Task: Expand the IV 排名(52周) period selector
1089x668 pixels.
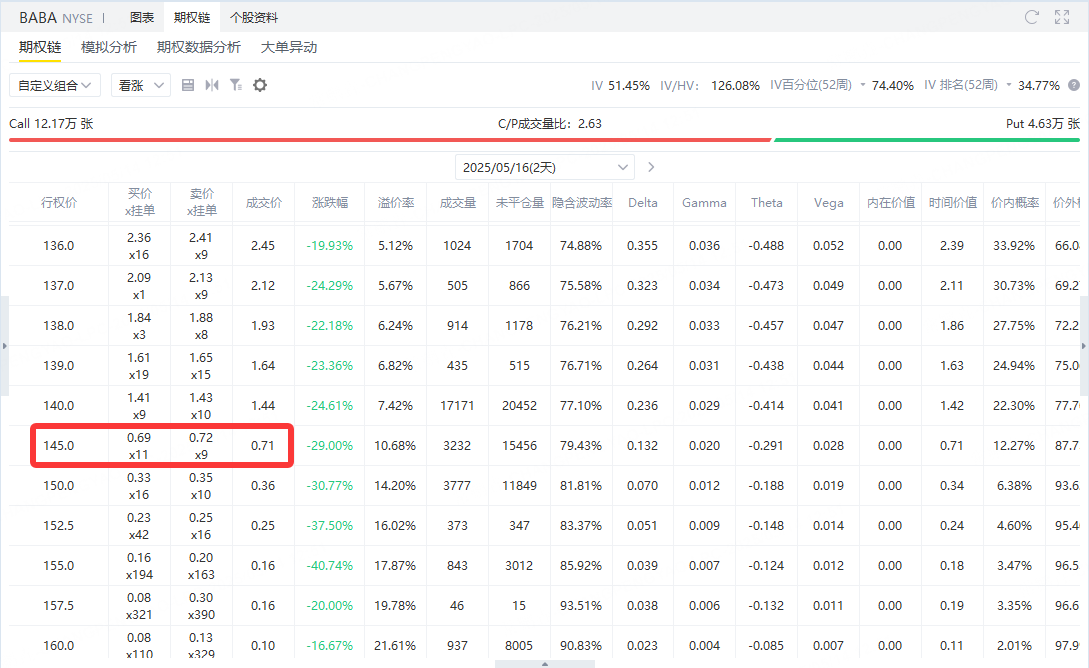Action: pyautogui.click(x=1009, y=85)
